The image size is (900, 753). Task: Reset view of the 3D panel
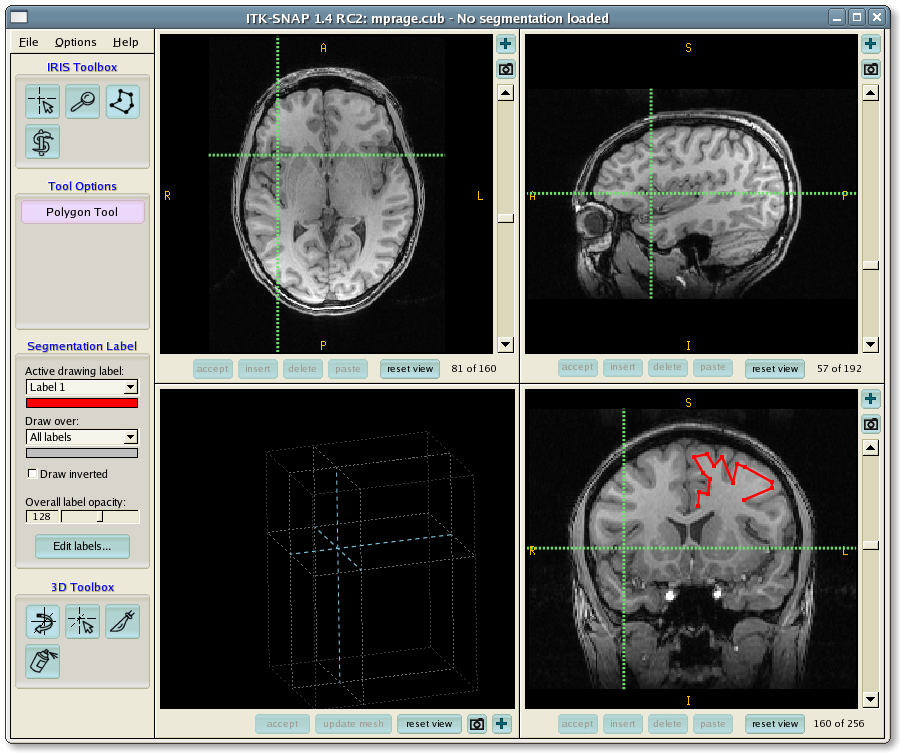pos(429,724)
